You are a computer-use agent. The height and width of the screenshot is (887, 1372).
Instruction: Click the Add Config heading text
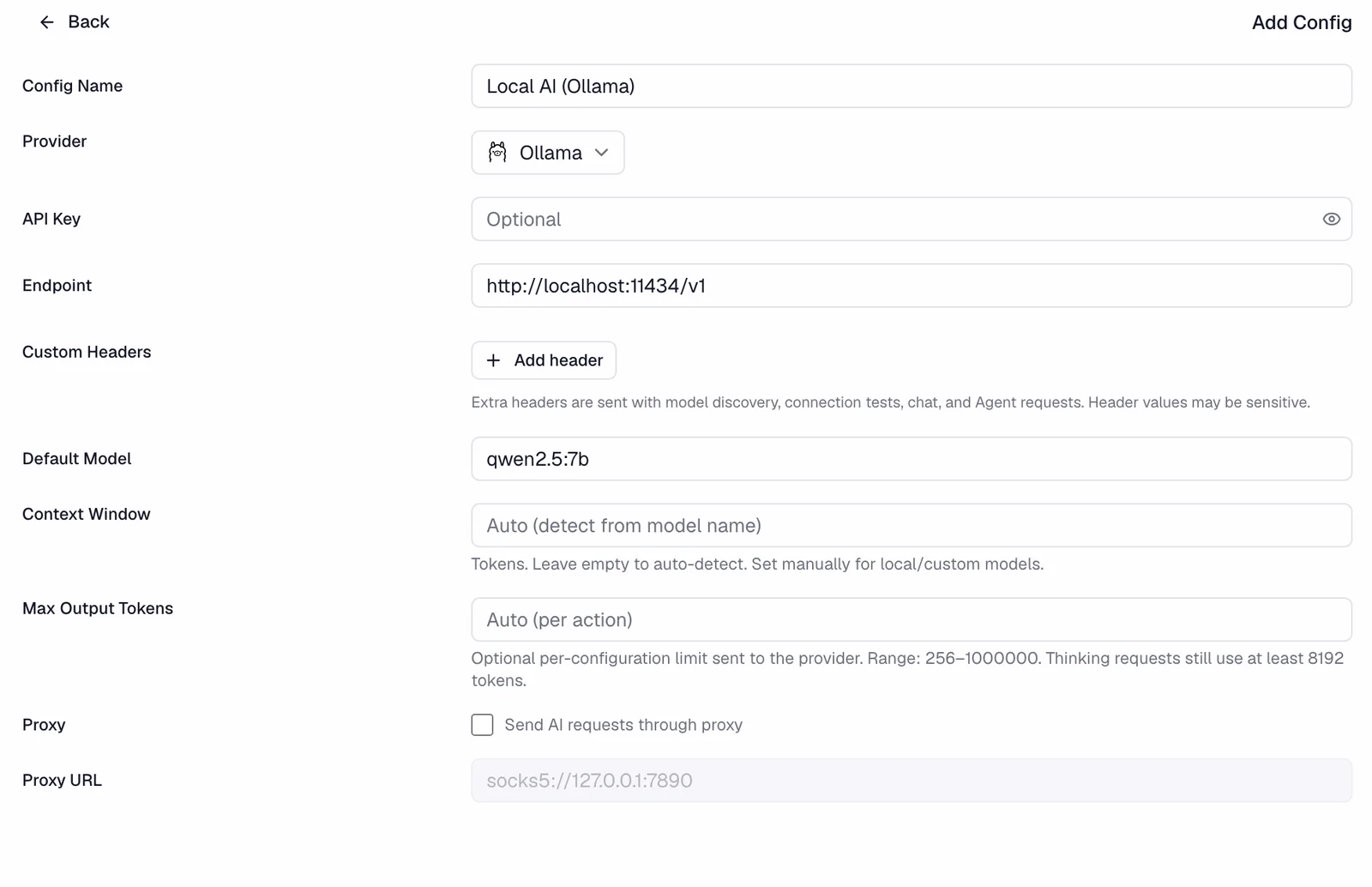click(1302, 22)
